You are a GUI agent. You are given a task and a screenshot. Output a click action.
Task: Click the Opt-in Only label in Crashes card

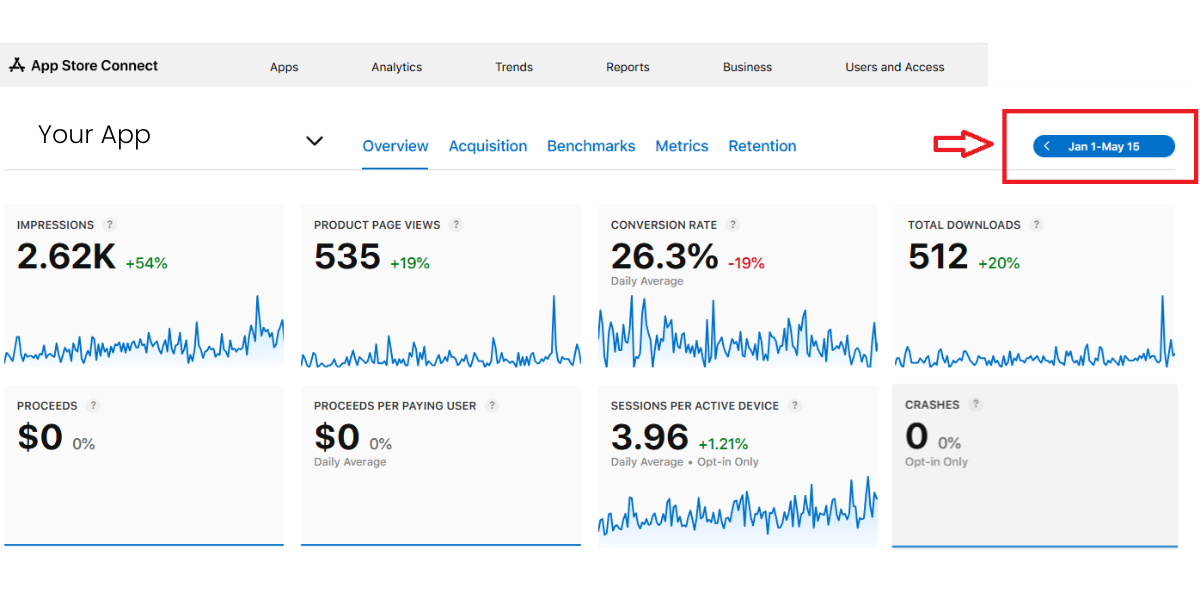click(x=936, y=462)
